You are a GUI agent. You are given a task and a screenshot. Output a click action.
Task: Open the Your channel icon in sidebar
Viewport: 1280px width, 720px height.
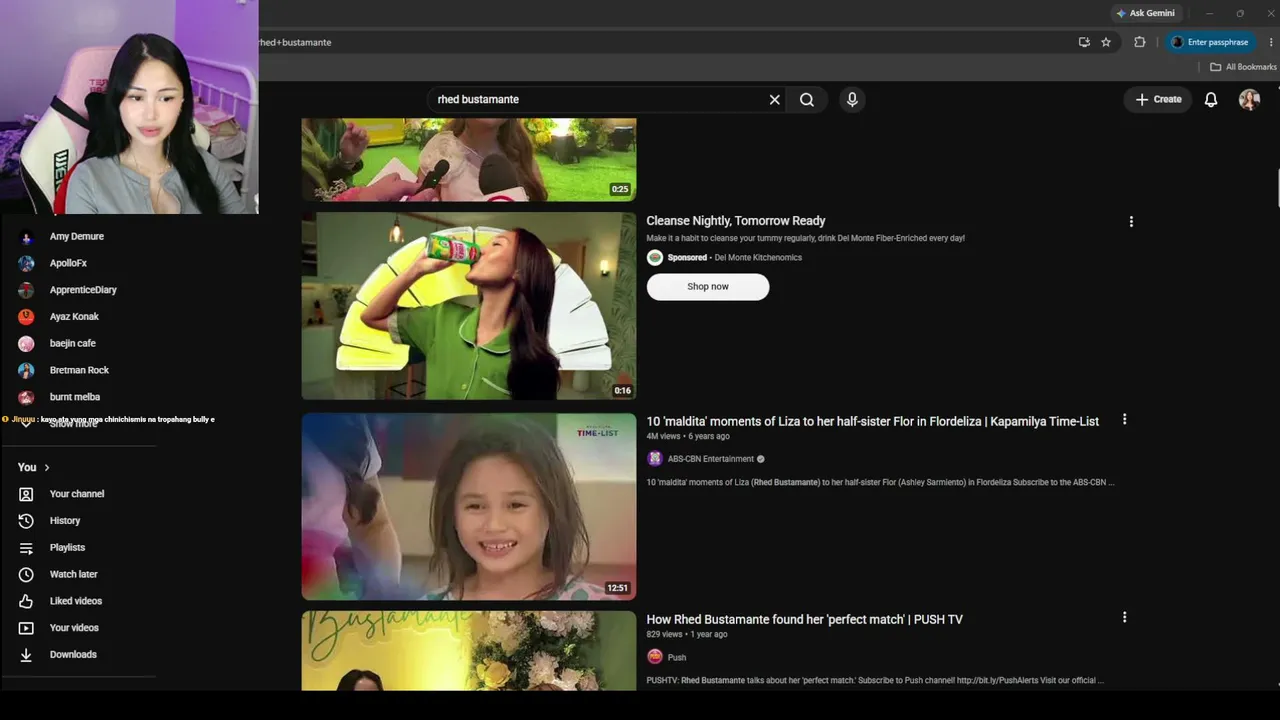[26, 494]
